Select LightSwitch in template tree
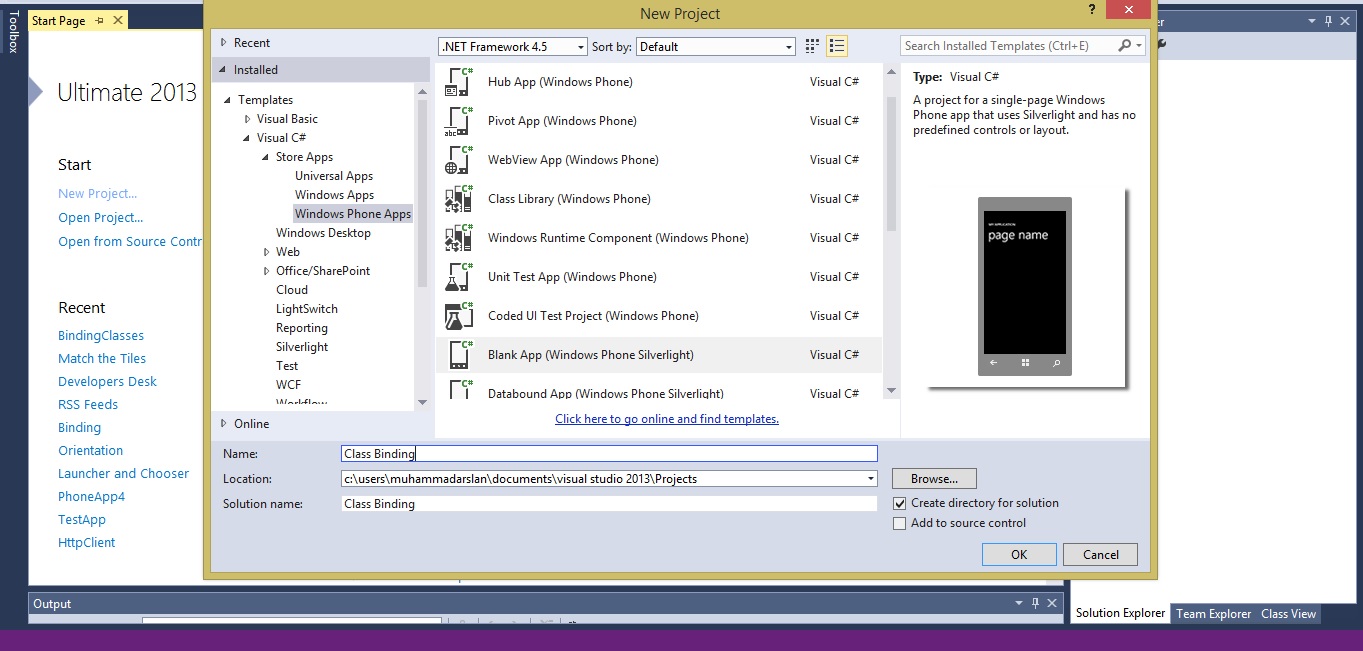 (x=307, y=309)
